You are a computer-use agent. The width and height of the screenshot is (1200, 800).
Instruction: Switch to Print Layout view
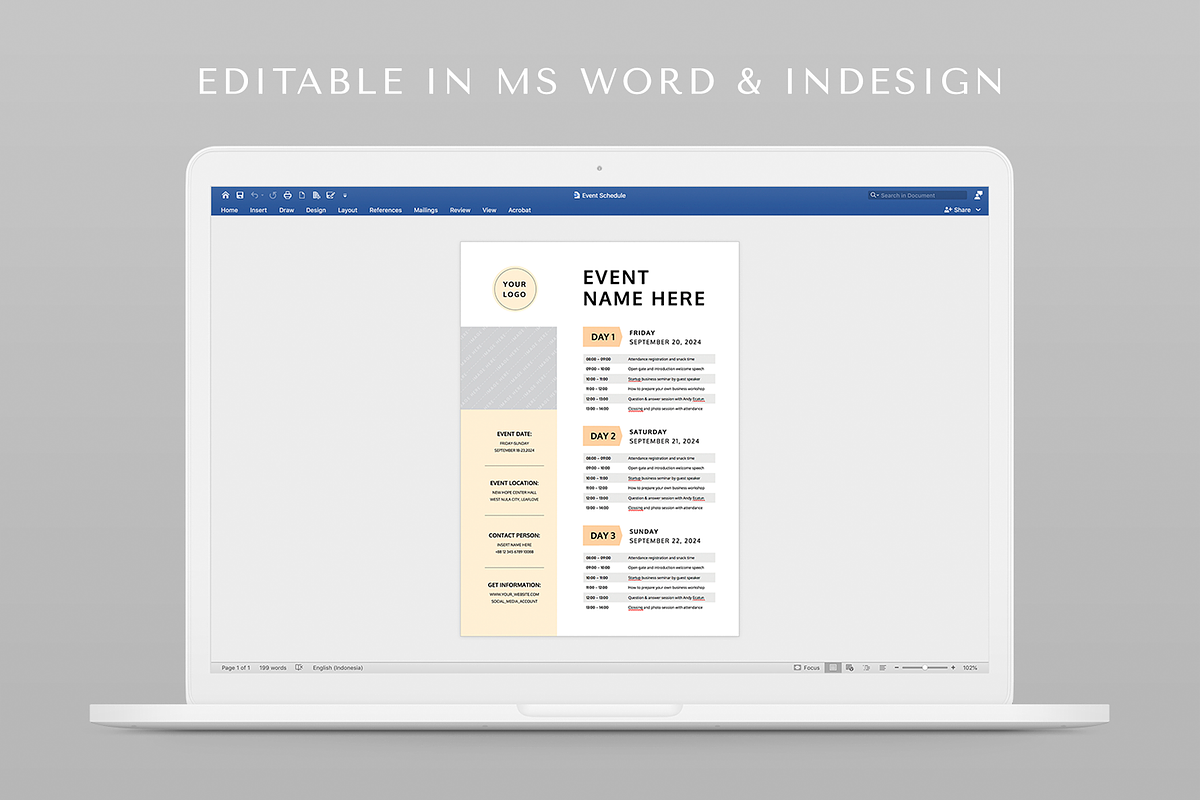[833, 667]
